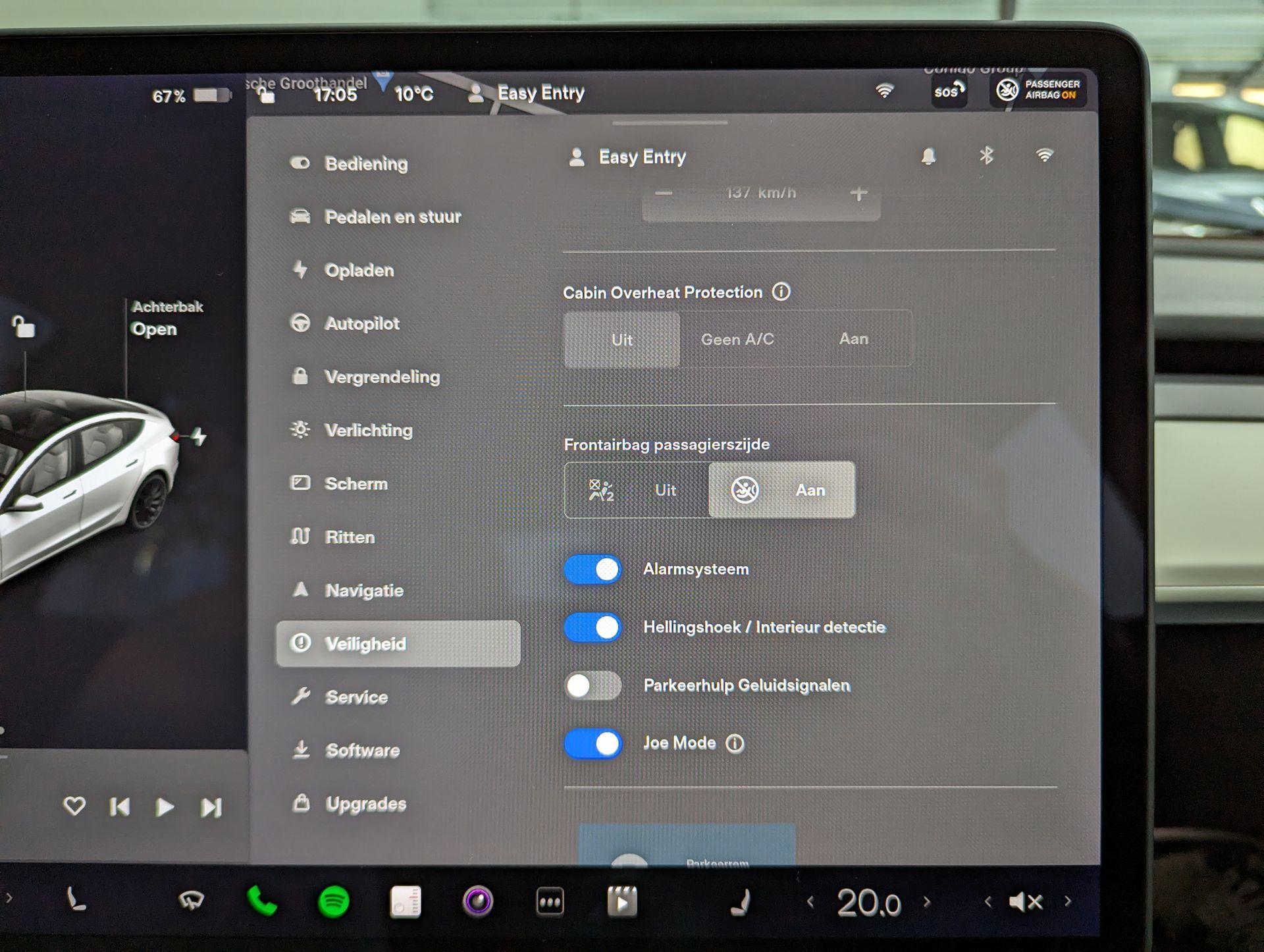The height and width of the screenshot is (952, 1264).
Task: Open the Software menu item
Action: tap(361, 750)
